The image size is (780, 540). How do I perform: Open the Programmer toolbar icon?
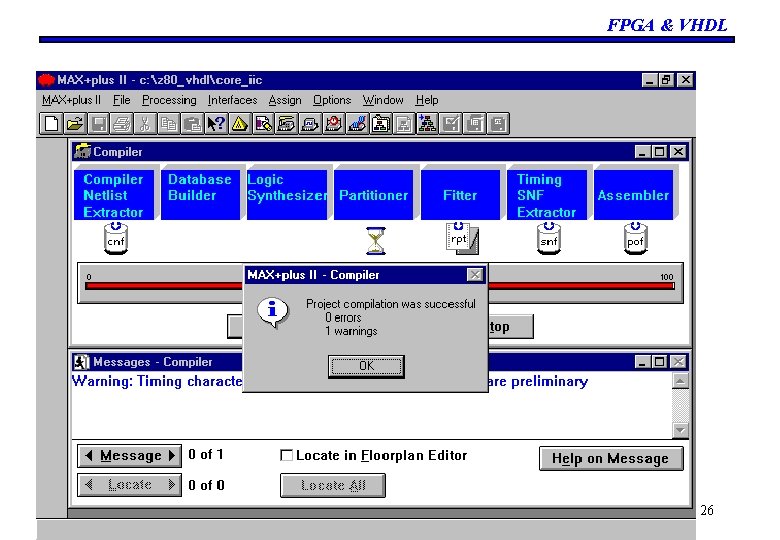357,124
